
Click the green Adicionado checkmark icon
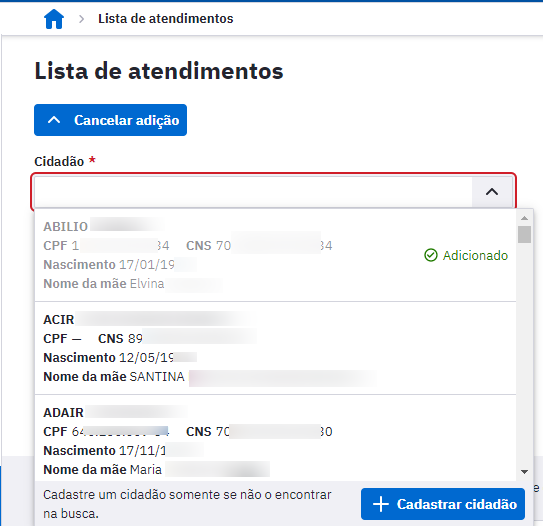tap(431, 256)
